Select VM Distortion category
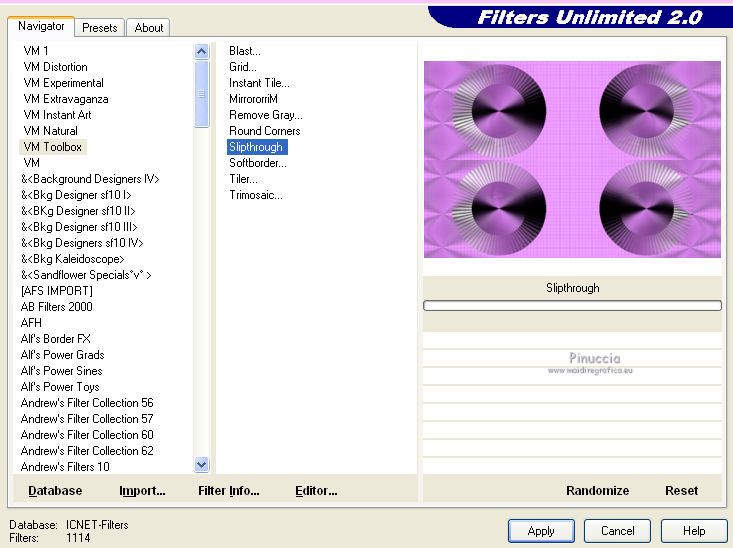The width and height of the screenshot is (733, 548). [56, 67]
